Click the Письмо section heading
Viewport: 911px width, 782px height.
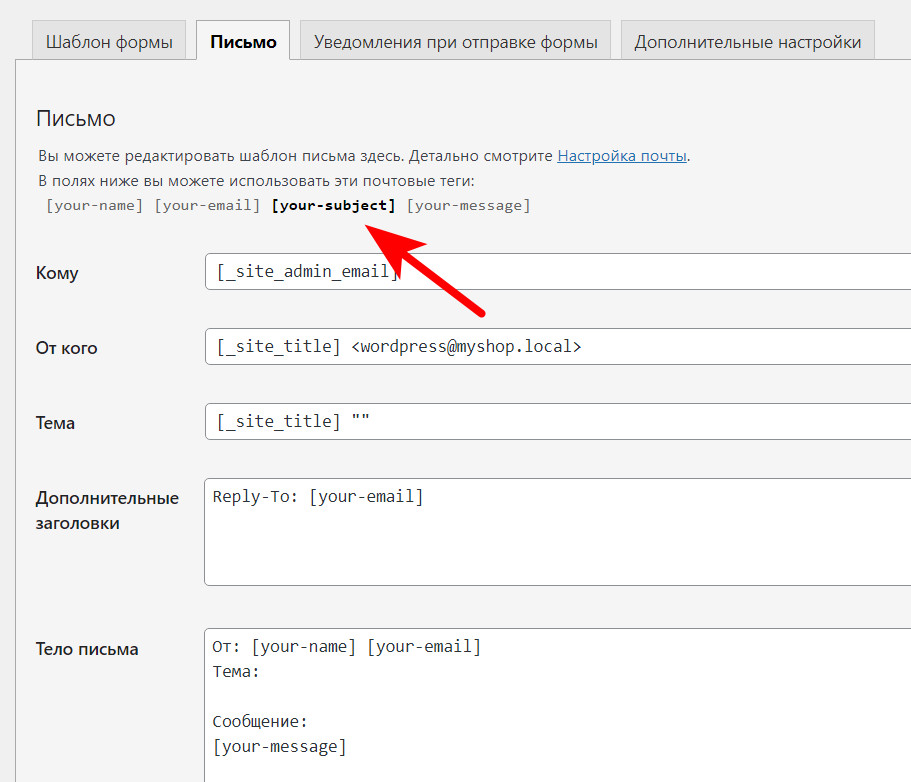coord(76,119)
